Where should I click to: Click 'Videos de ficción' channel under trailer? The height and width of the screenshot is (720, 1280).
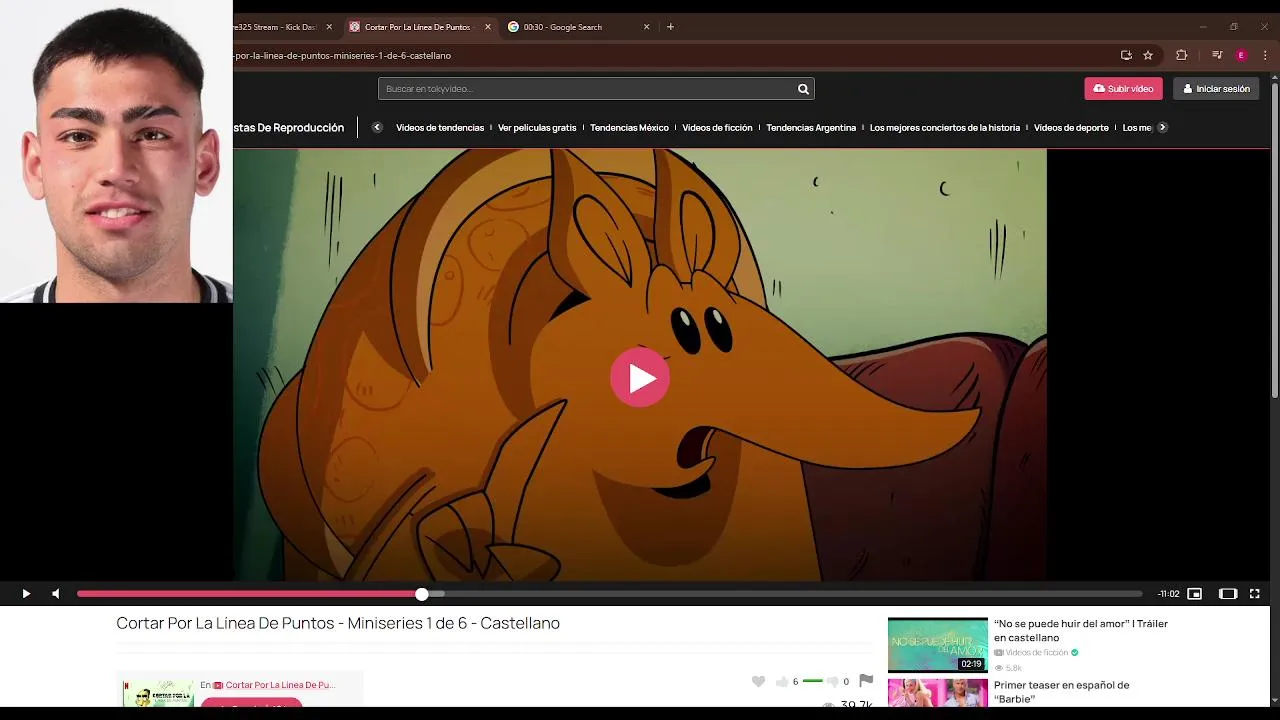pyautogui.click(x=1037, y=653)
